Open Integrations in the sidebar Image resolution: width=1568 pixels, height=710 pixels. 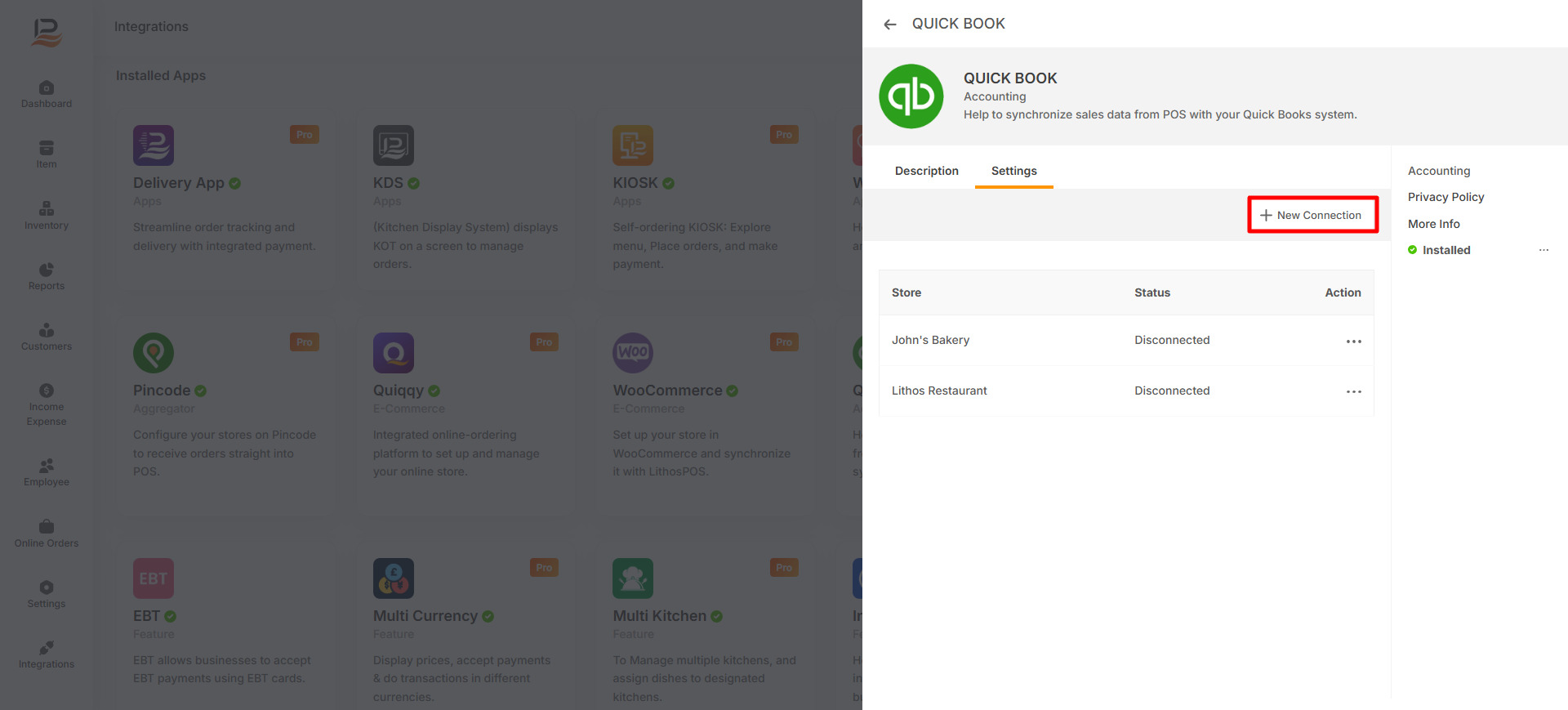[x=47, y=654]
